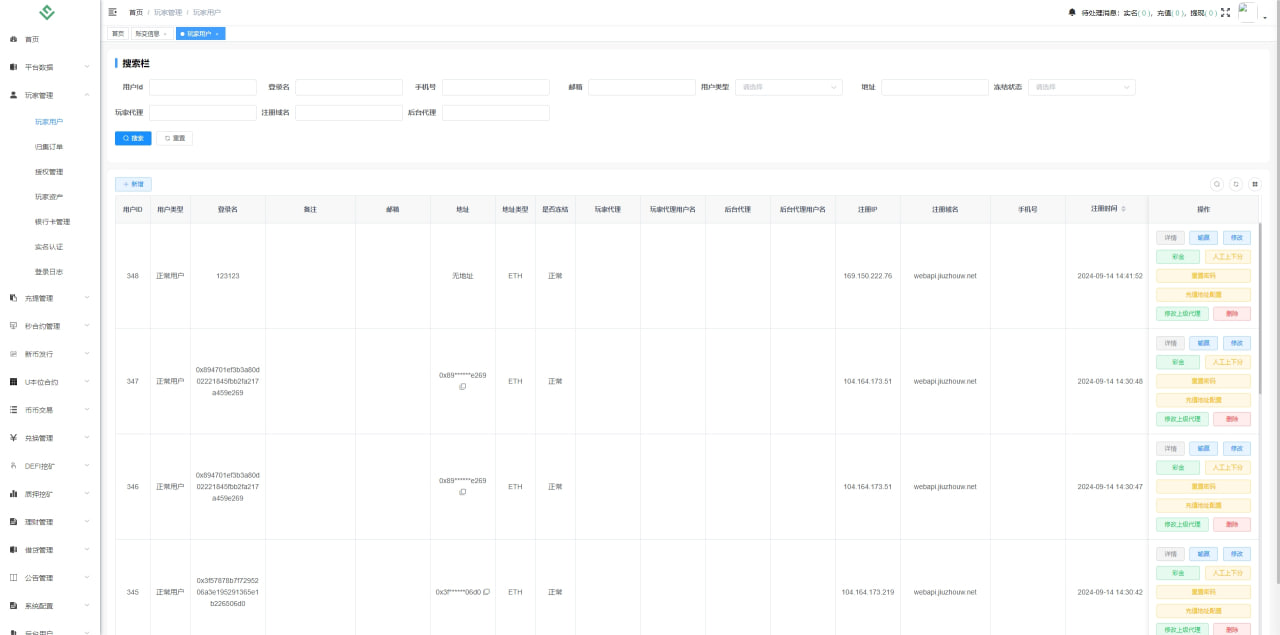
Task: Open 授权管理 in the sidebar
Action: [x=49, y=172]
